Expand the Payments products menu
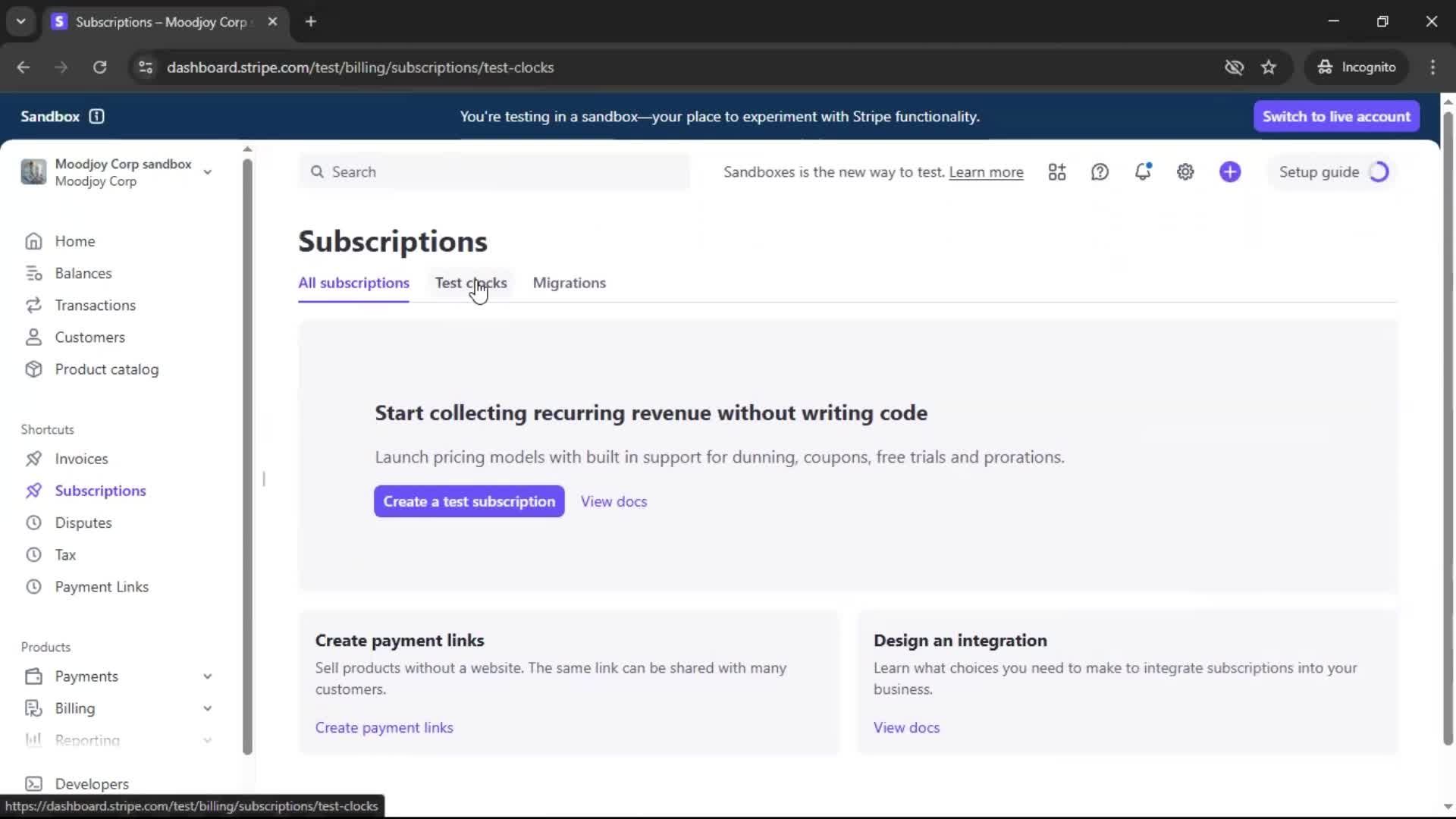Viewport: 1456px width, 819px height. pos(207,676)
